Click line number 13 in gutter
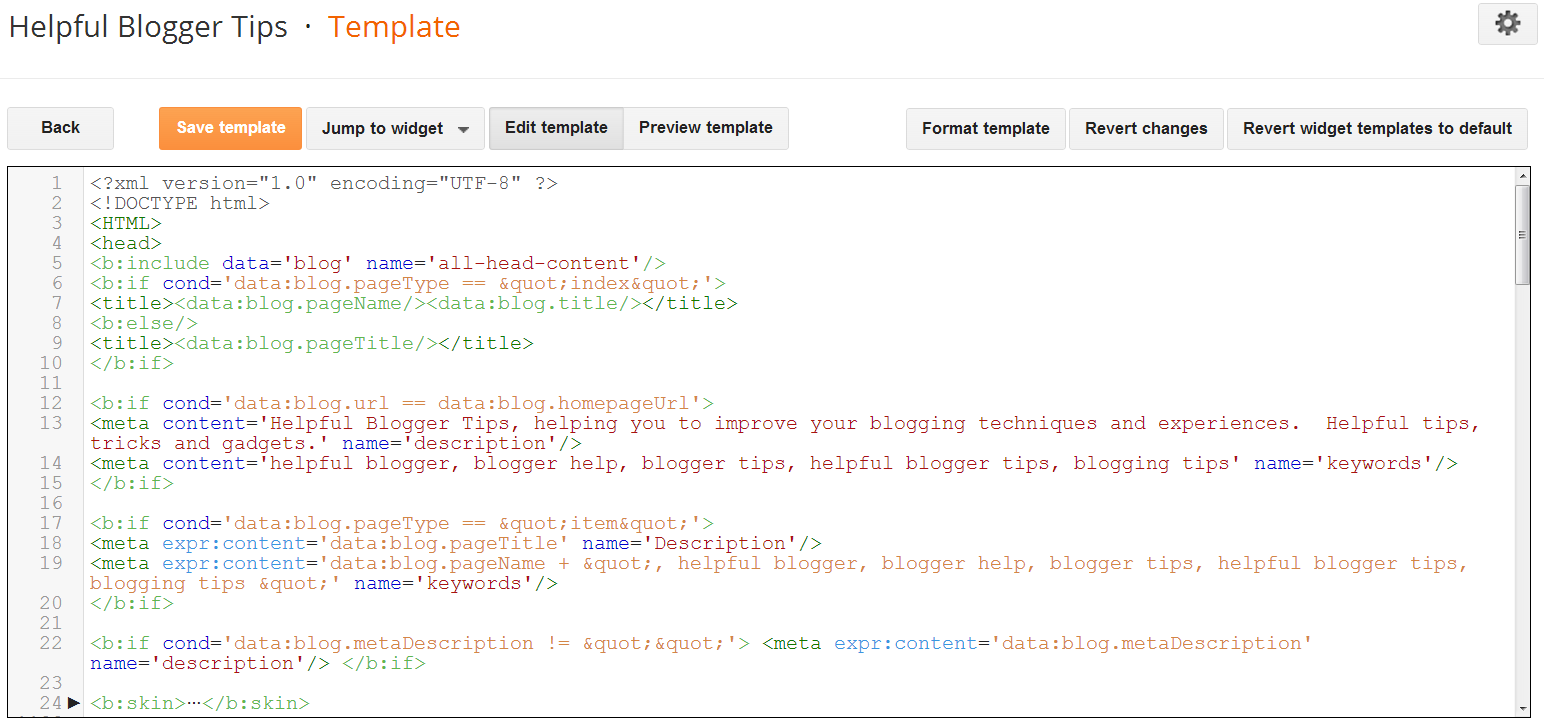This screenshot has width=1544, height=726. pyautogui.click(x=50, y=423)
